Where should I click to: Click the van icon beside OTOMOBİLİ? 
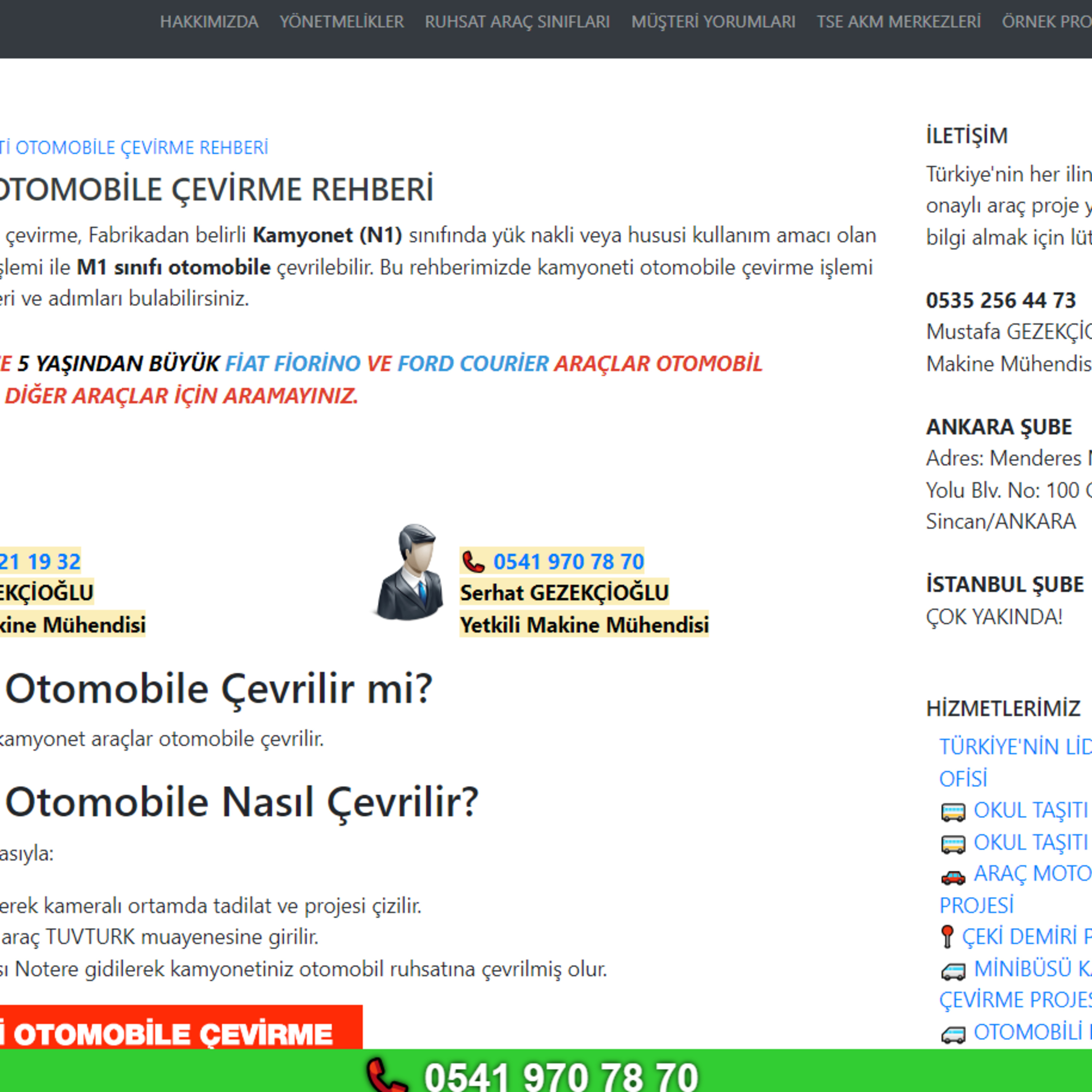[x=953, y=1034]
